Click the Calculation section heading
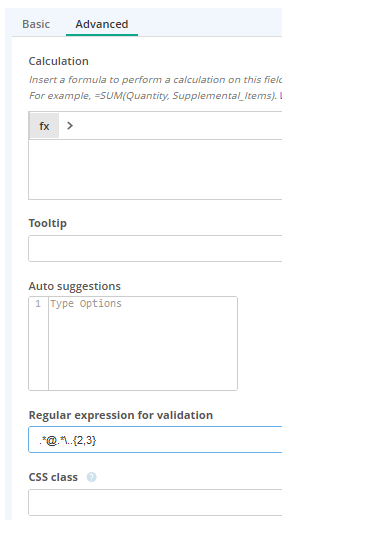 58,61
